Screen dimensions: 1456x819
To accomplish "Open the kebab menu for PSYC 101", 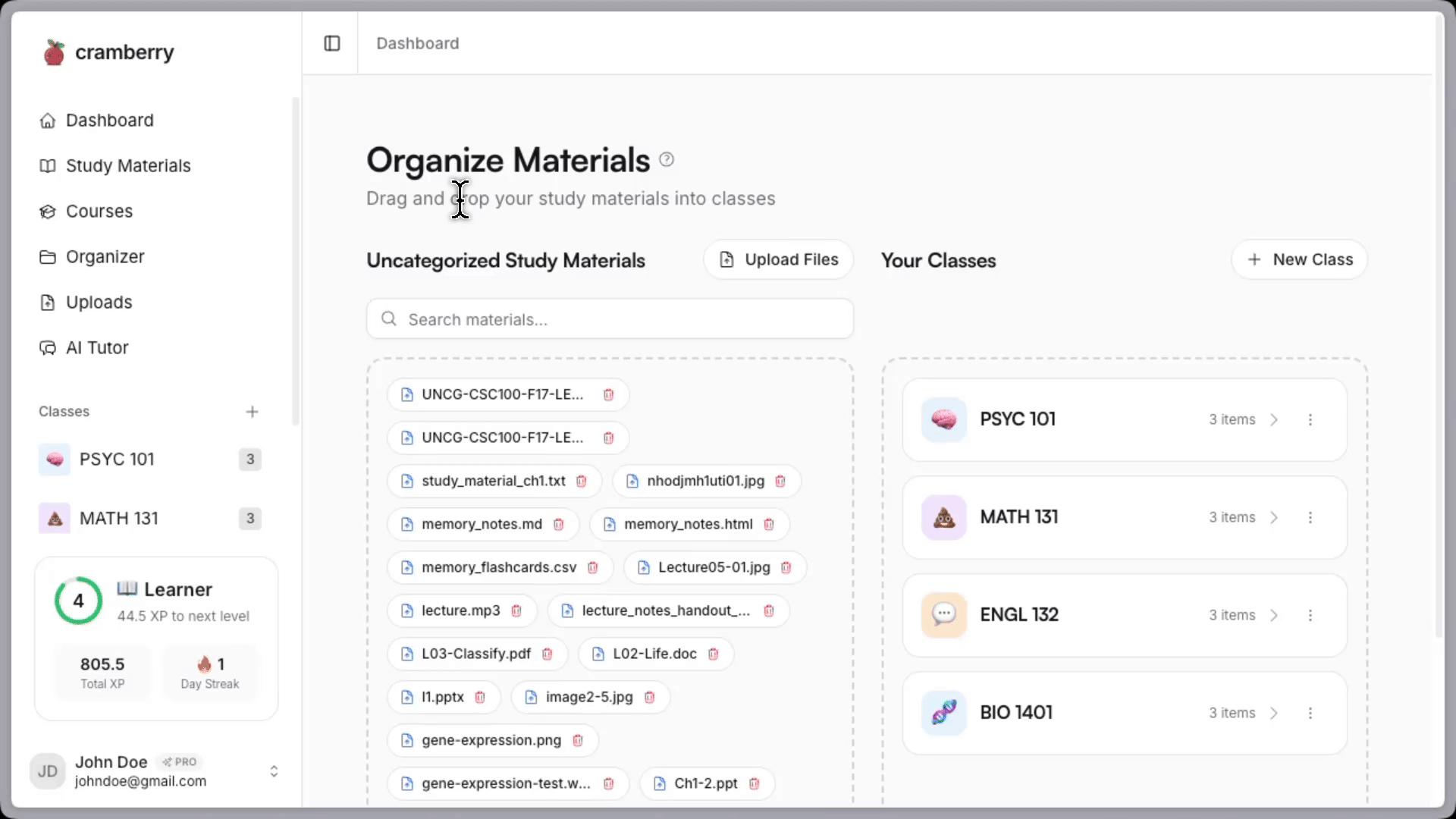I will click(x=1311, y=419).
